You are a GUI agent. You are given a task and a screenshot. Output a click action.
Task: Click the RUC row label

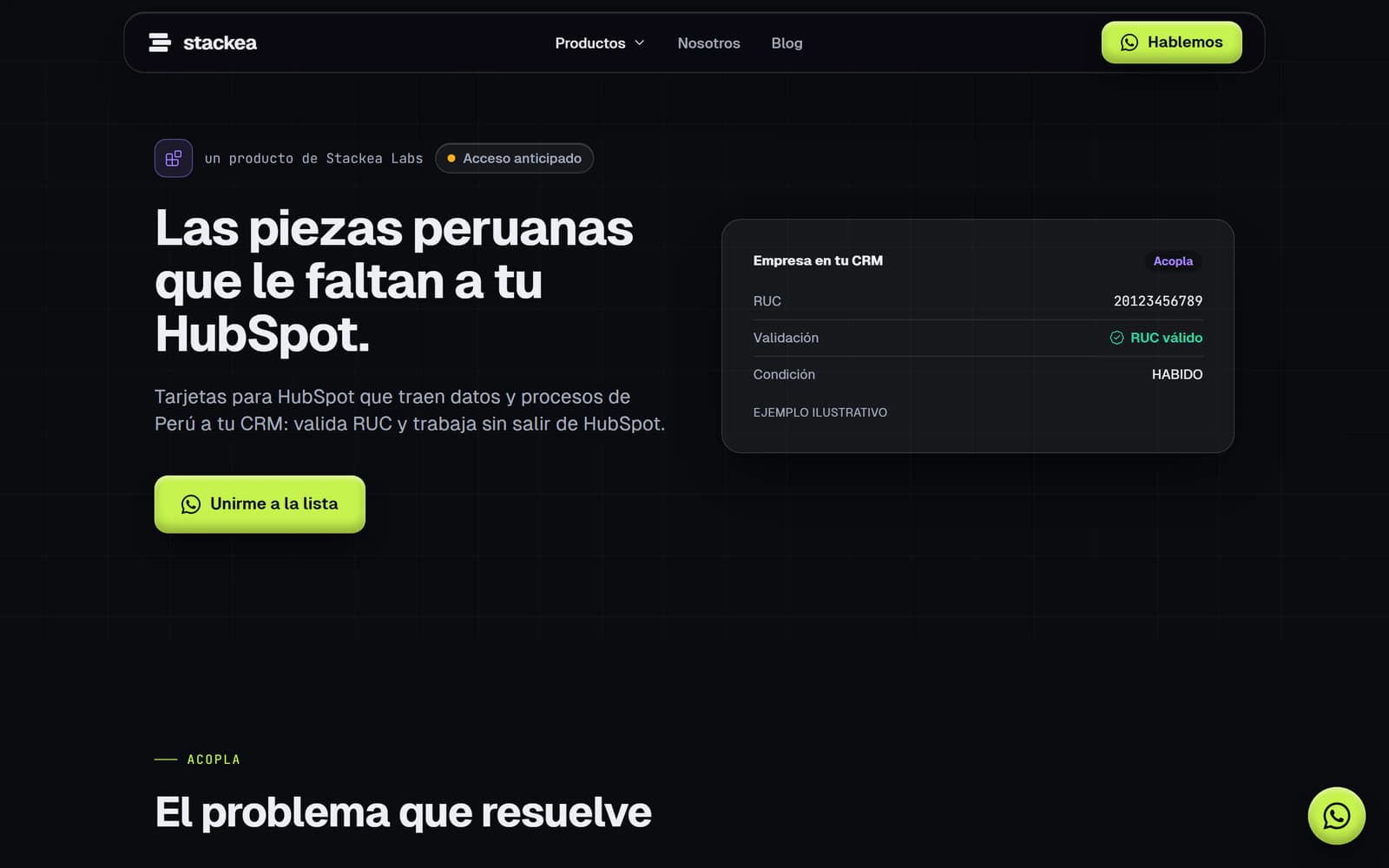(767, 301)
